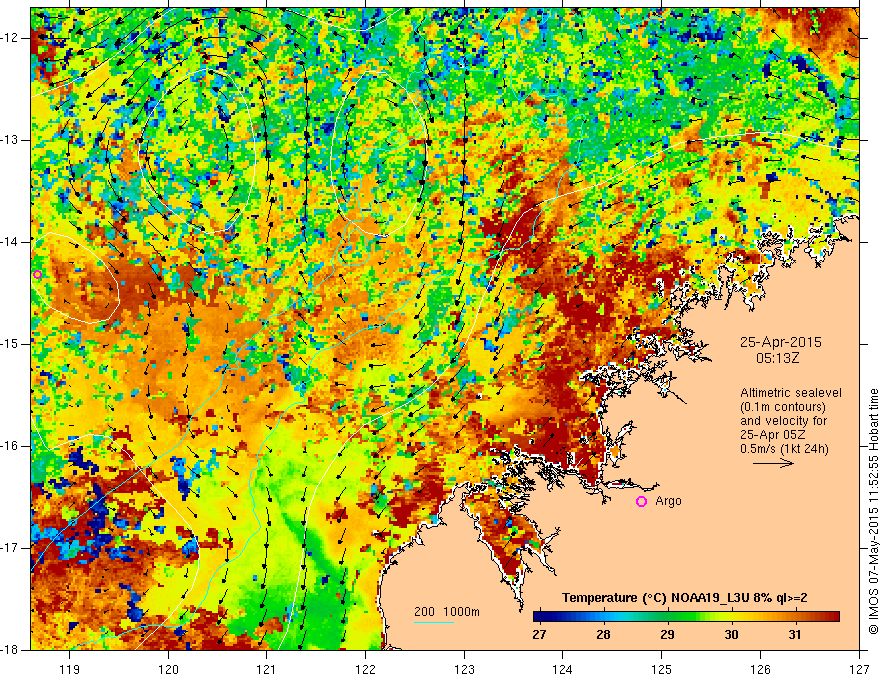Click the 'Altimetric sealevel' text line
This screenshot has height=680, width=880.
click(x=791, y=393)
